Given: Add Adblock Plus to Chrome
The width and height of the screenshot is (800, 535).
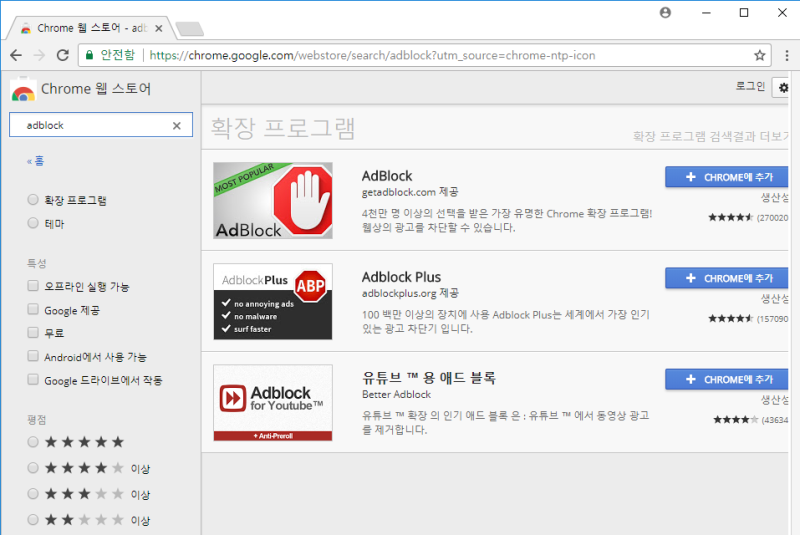Looking at the screenshot, I should 727,278.
